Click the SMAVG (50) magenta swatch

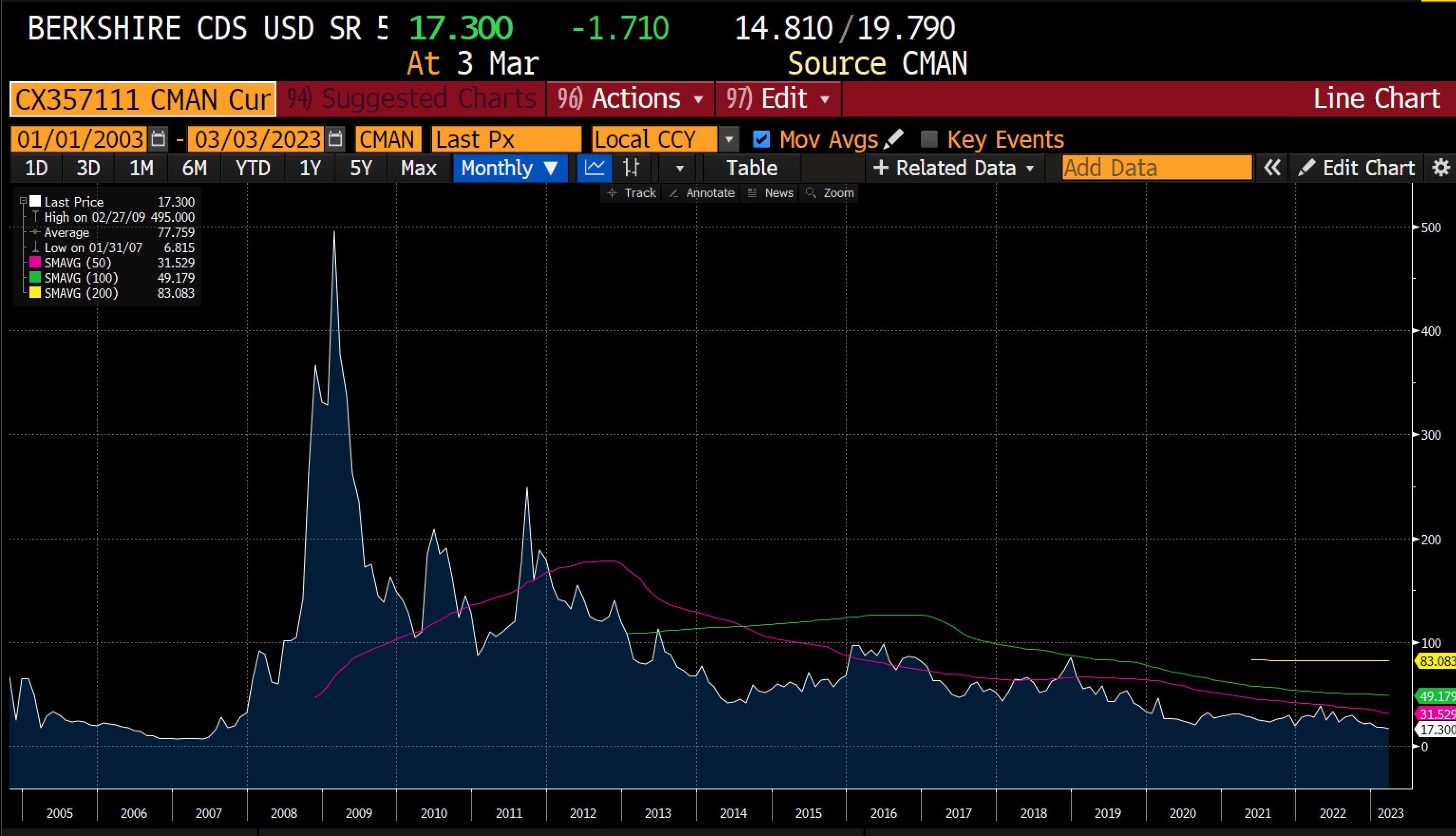35,262
